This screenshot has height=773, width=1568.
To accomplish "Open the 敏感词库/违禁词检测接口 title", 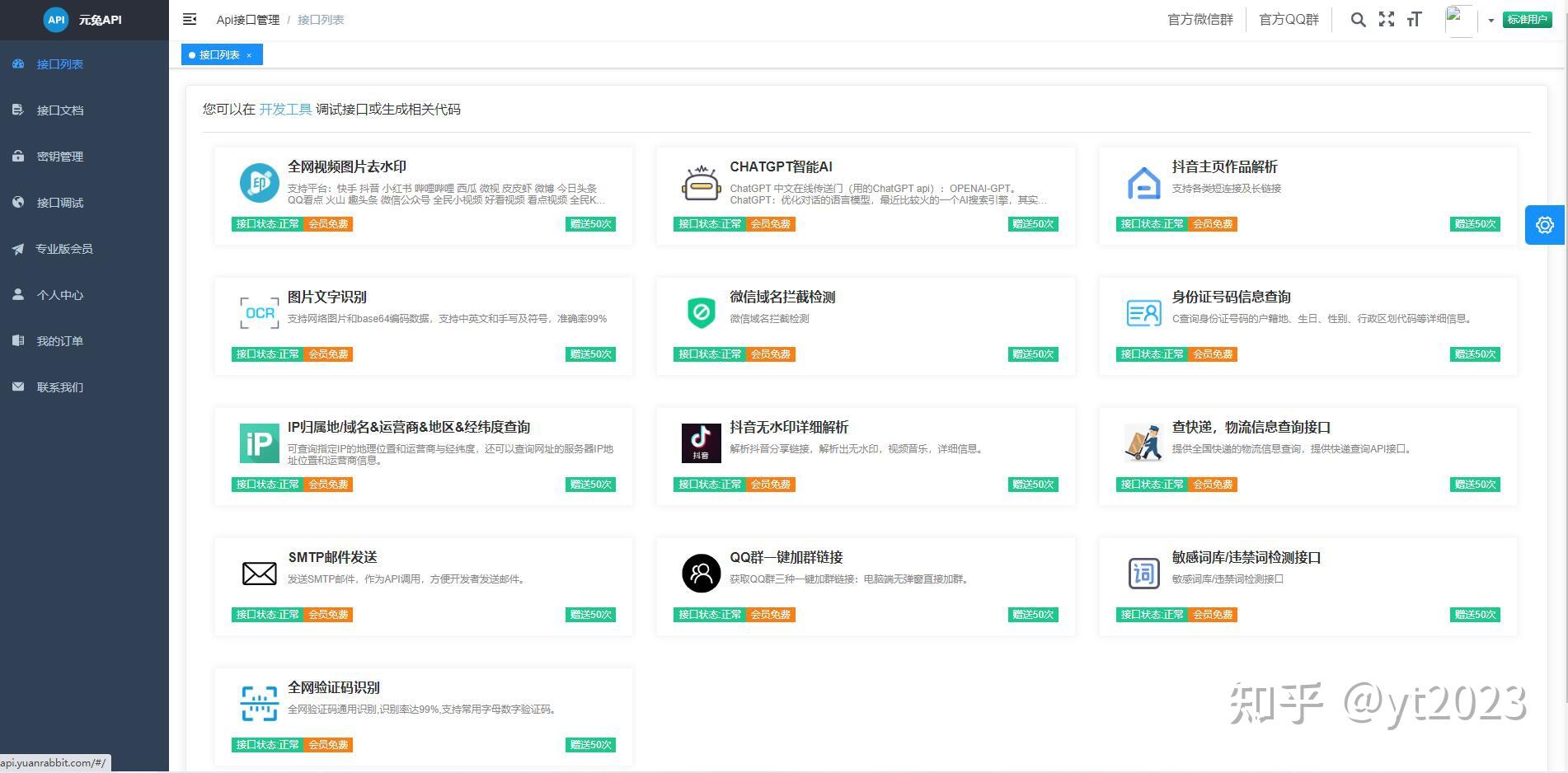I will (1246, 558).
